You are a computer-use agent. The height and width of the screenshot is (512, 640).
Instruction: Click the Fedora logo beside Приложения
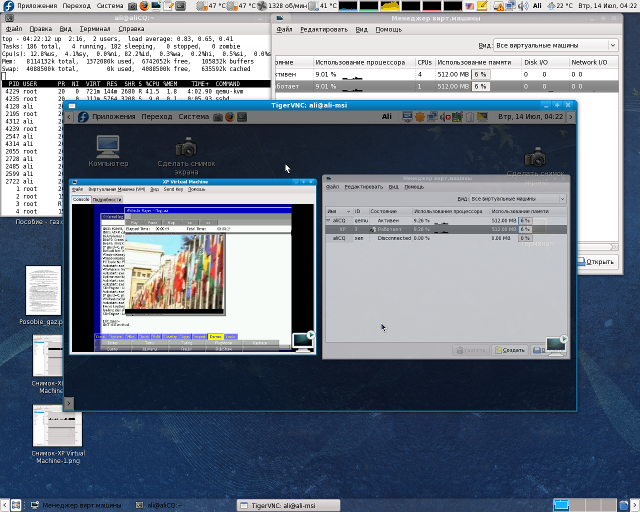[x=7, y=6]
